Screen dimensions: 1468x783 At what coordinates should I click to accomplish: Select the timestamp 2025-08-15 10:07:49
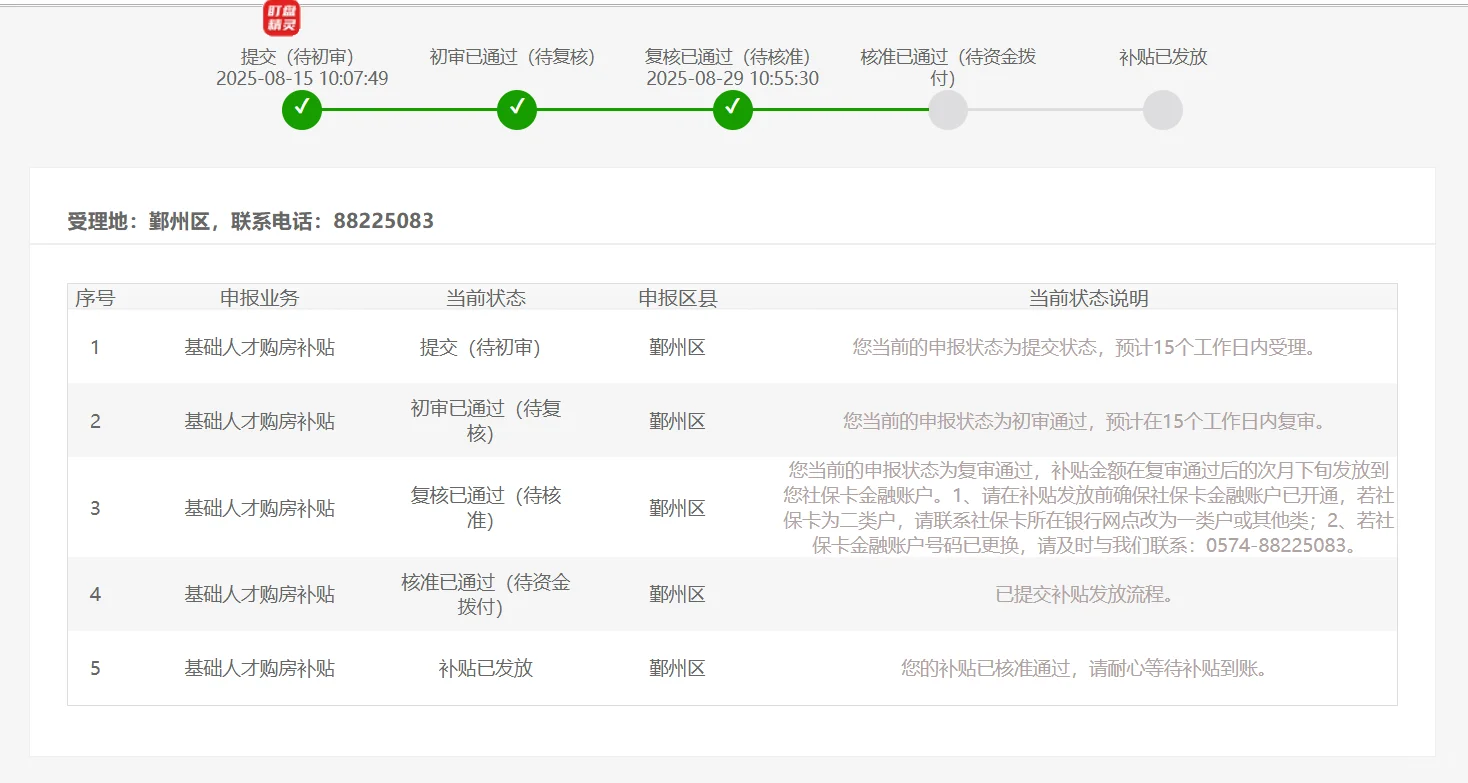tap(302, 78)
